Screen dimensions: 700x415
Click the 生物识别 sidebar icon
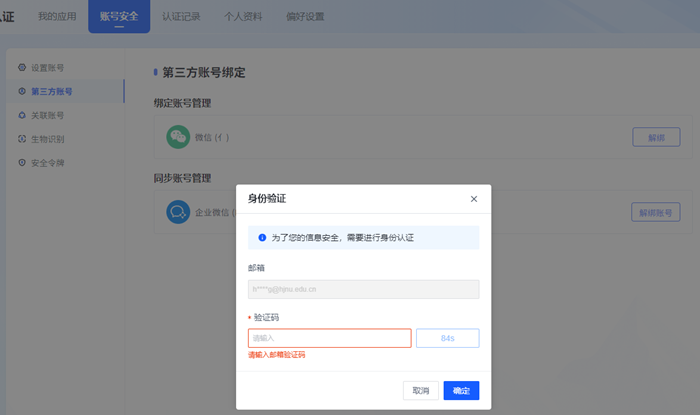click(22, 139)
